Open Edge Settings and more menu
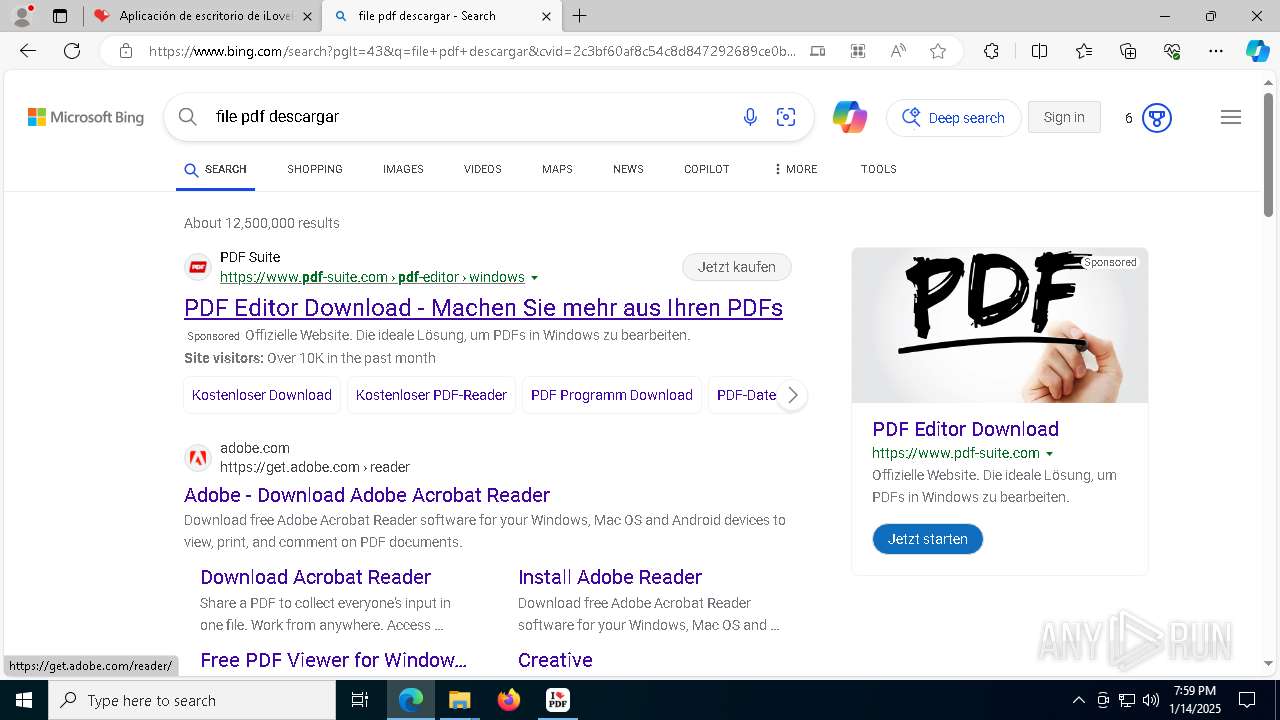The image size is (1280, 720). [x=1216, y=51]
